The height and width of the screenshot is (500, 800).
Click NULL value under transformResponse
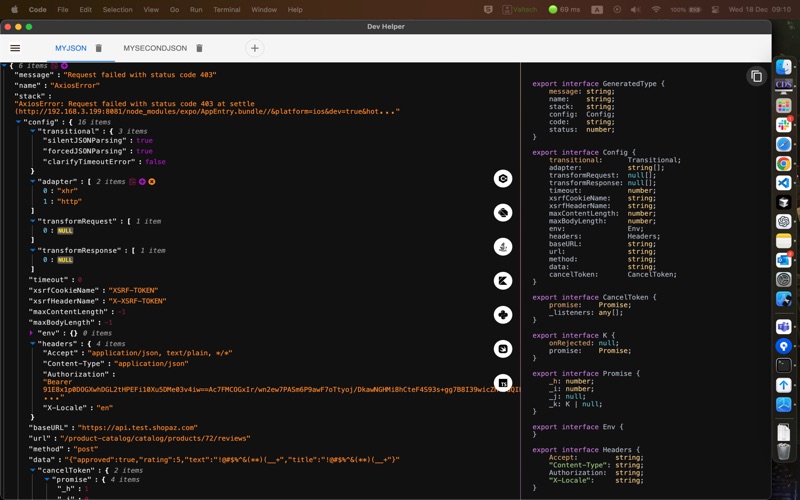tap(65, 260)
